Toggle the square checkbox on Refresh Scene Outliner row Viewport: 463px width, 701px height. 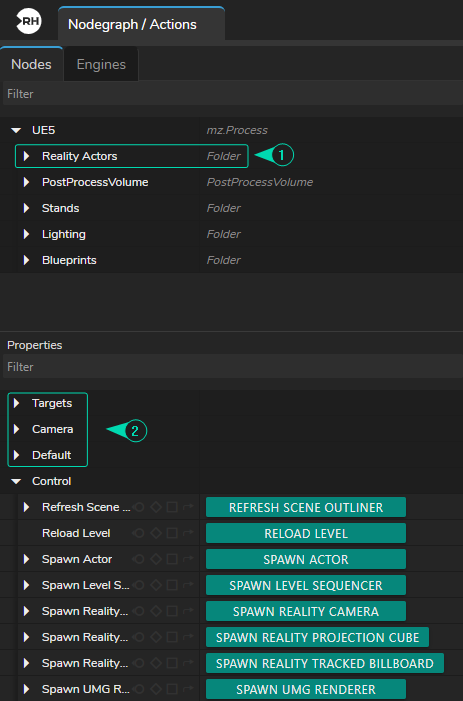tap(172, 507)
